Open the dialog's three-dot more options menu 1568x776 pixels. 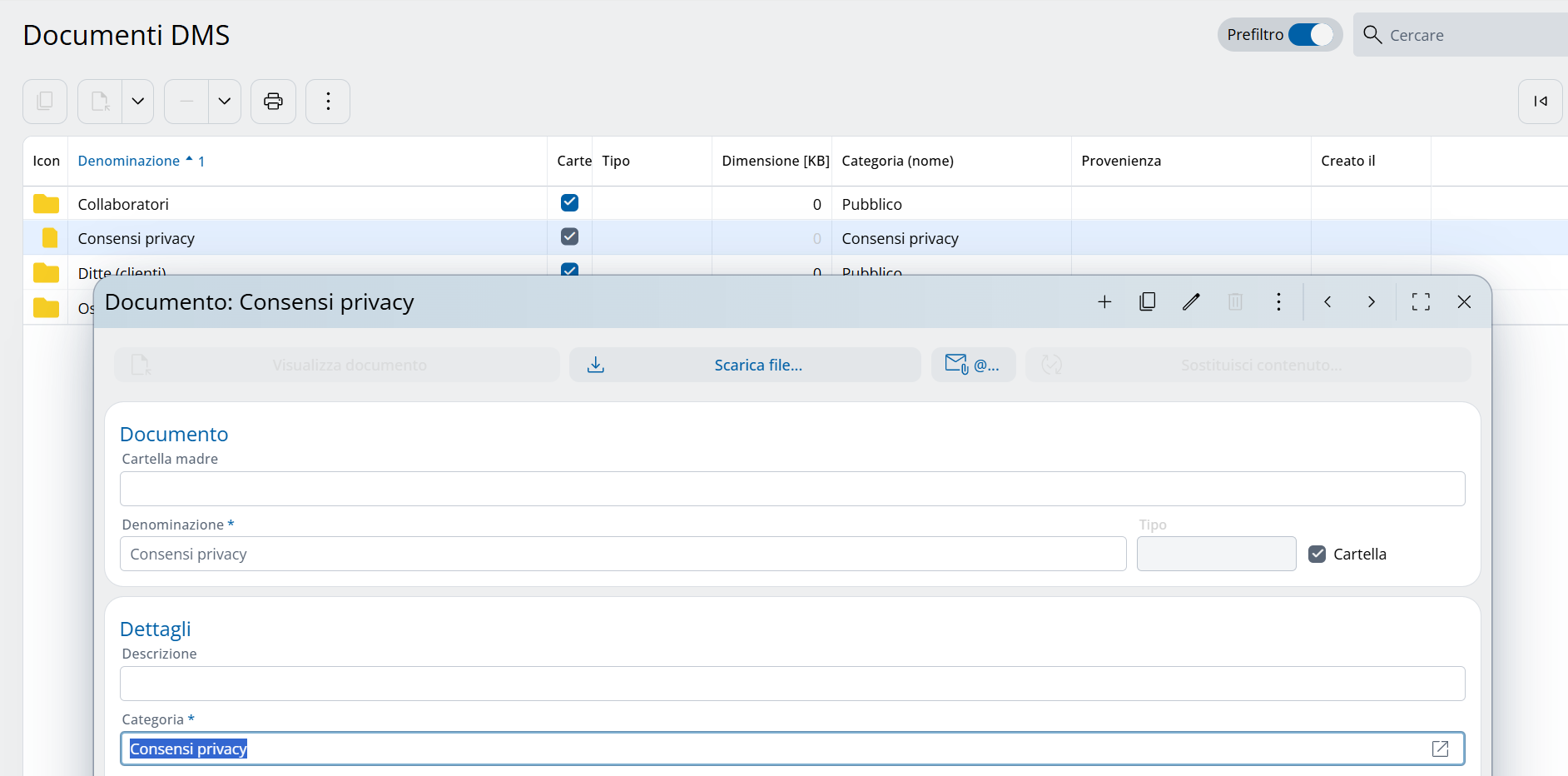(x=1278, y=302)
